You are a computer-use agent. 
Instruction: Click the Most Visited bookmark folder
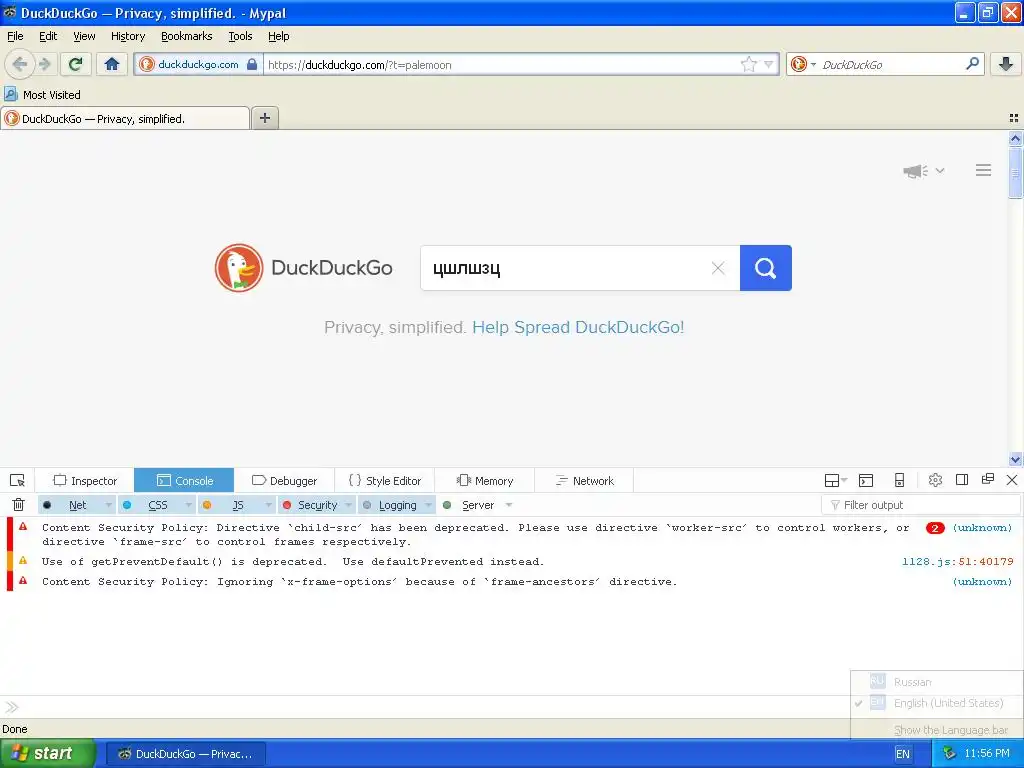(x=42, y=95)
